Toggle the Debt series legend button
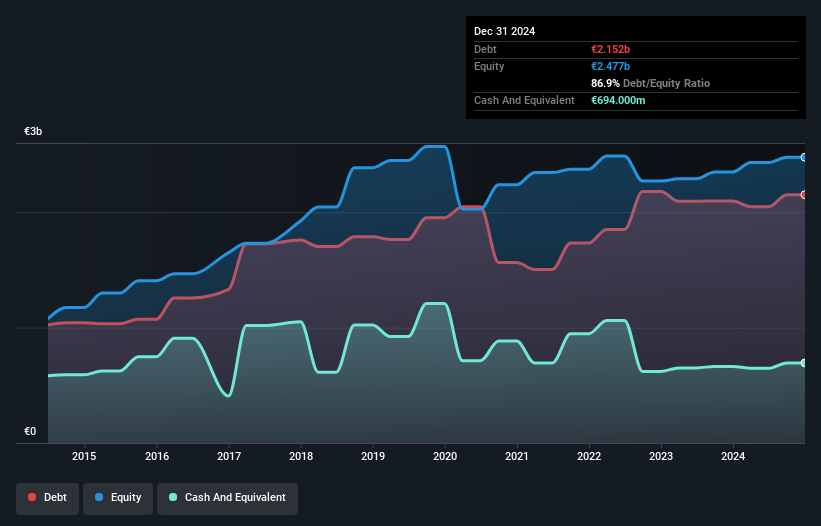 (x=47, y=498)
